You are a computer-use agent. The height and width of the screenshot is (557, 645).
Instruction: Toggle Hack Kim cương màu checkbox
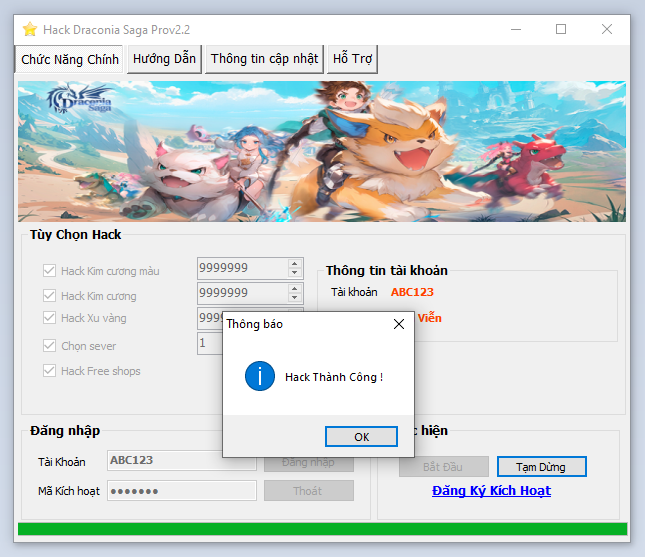click(x=49, y=271)
